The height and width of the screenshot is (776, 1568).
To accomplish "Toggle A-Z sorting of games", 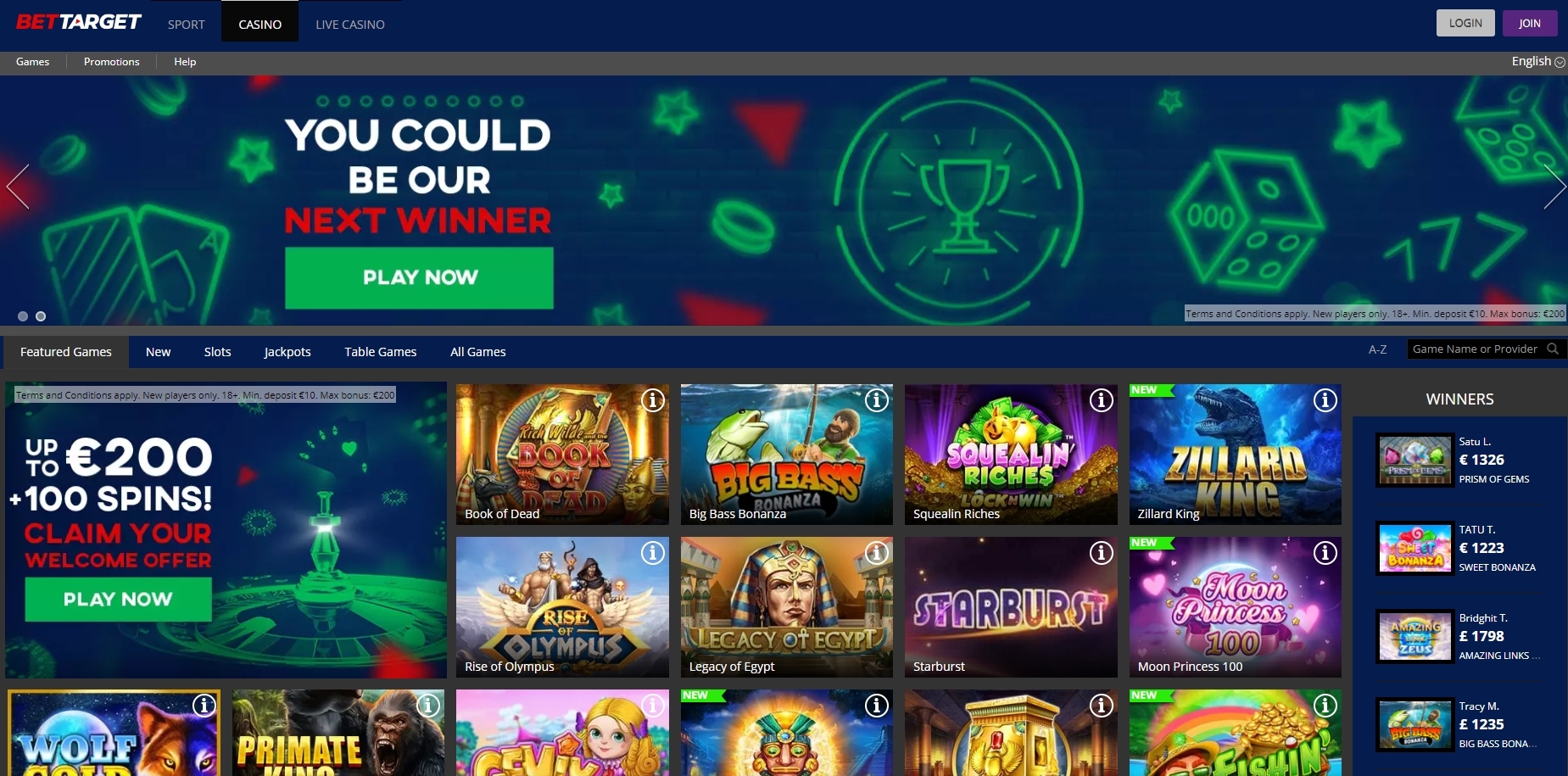I will [1377, 349].
